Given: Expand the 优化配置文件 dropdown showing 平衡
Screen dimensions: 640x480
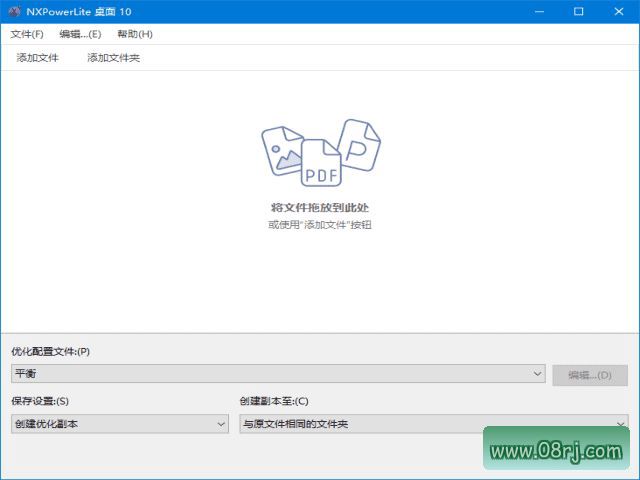Looking at the screenshot, I should [278, 373].
